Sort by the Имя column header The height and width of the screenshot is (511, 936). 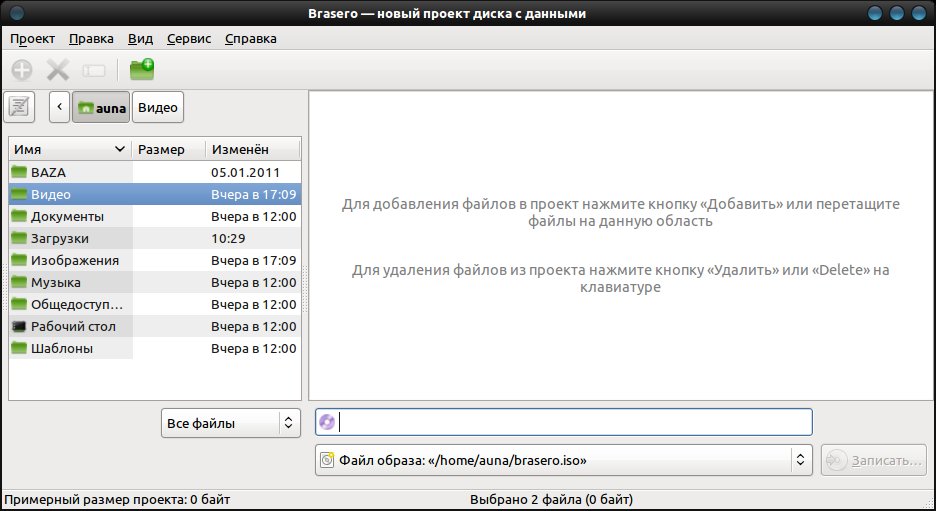(70, 149)
